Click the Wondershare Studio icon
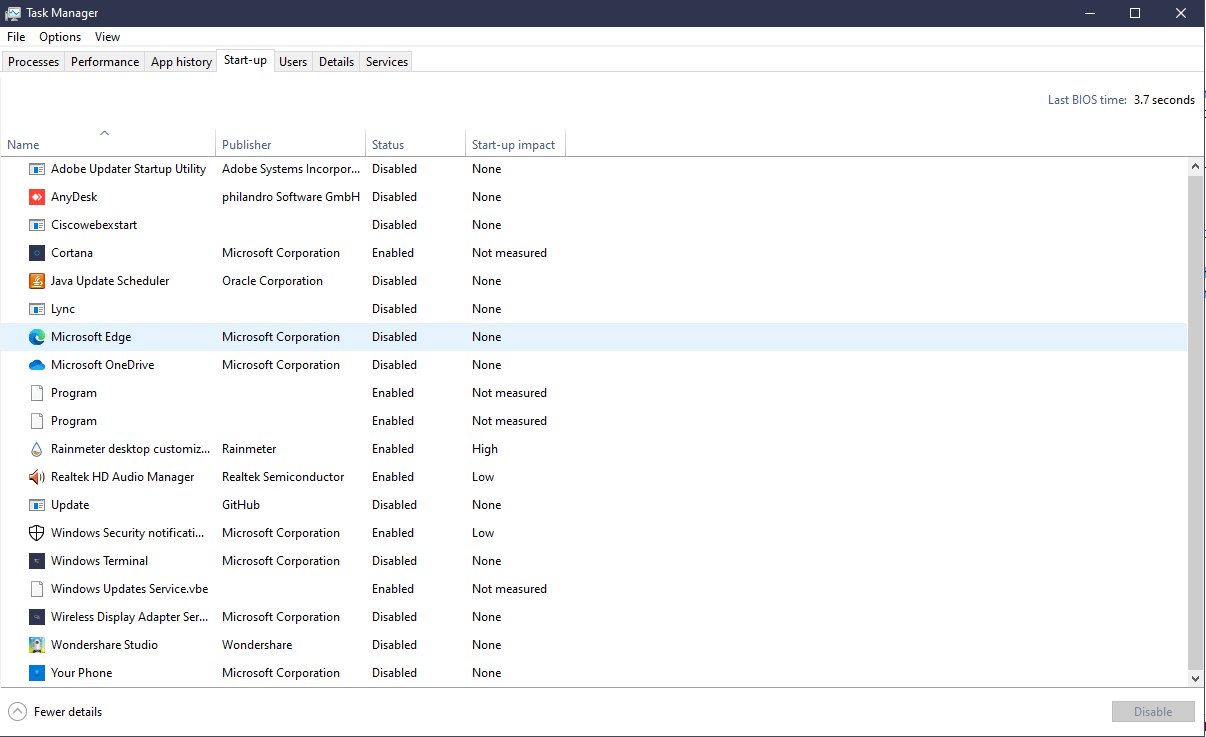The image size is (1206, 737). 37,645
